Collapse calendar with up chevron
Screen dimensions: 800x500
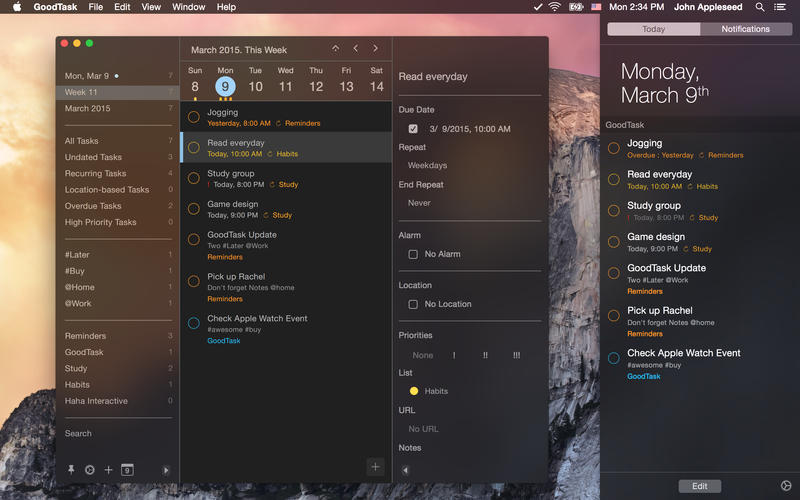(x=335, y=48)
